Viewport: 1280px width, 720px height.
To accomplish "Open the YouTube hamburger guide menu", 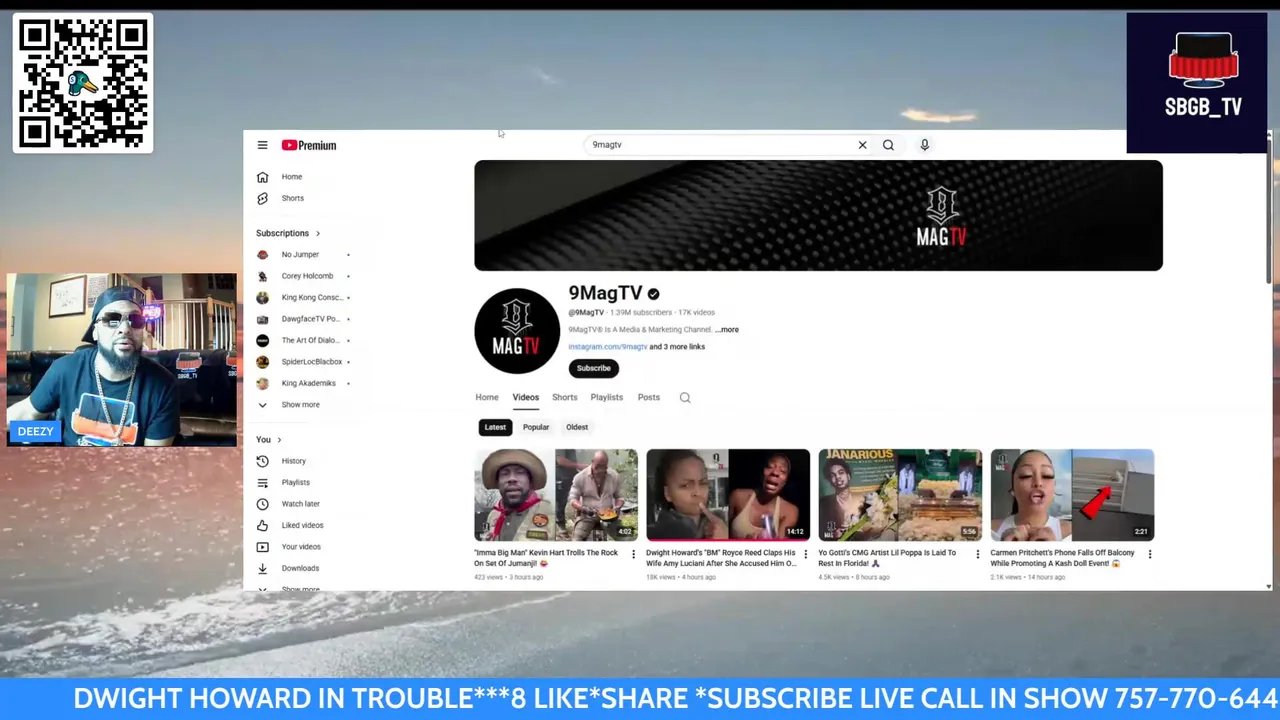I will [262, 145].
